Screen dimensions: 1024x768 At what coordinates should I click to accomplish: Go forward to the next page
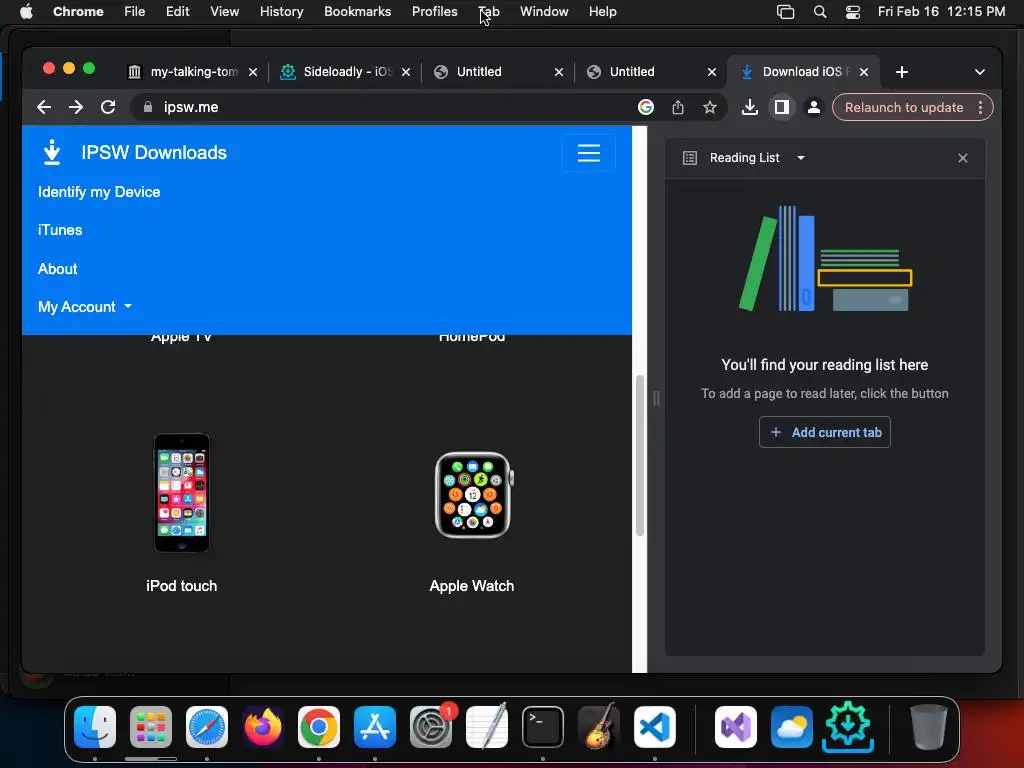click(x=76, y=107)
